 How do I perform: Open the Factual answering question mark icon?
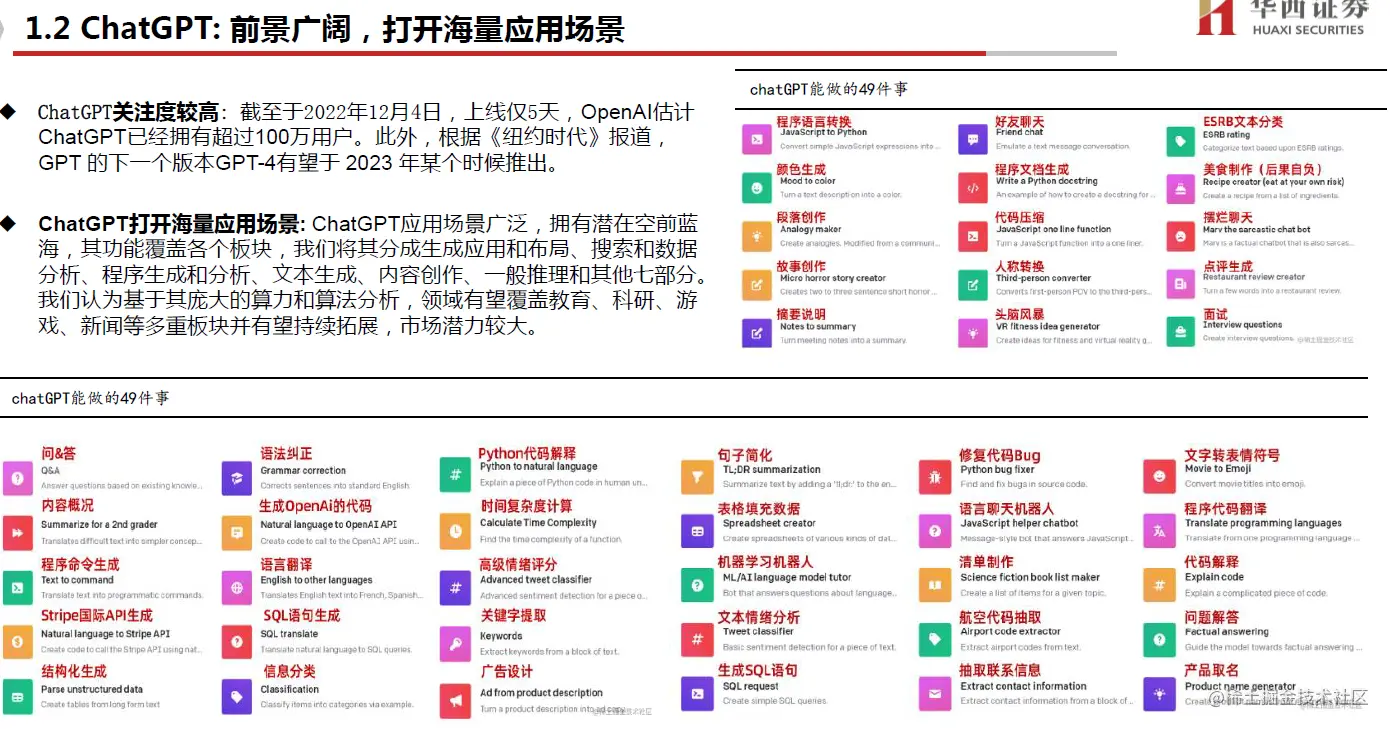tap(1160, 639)
